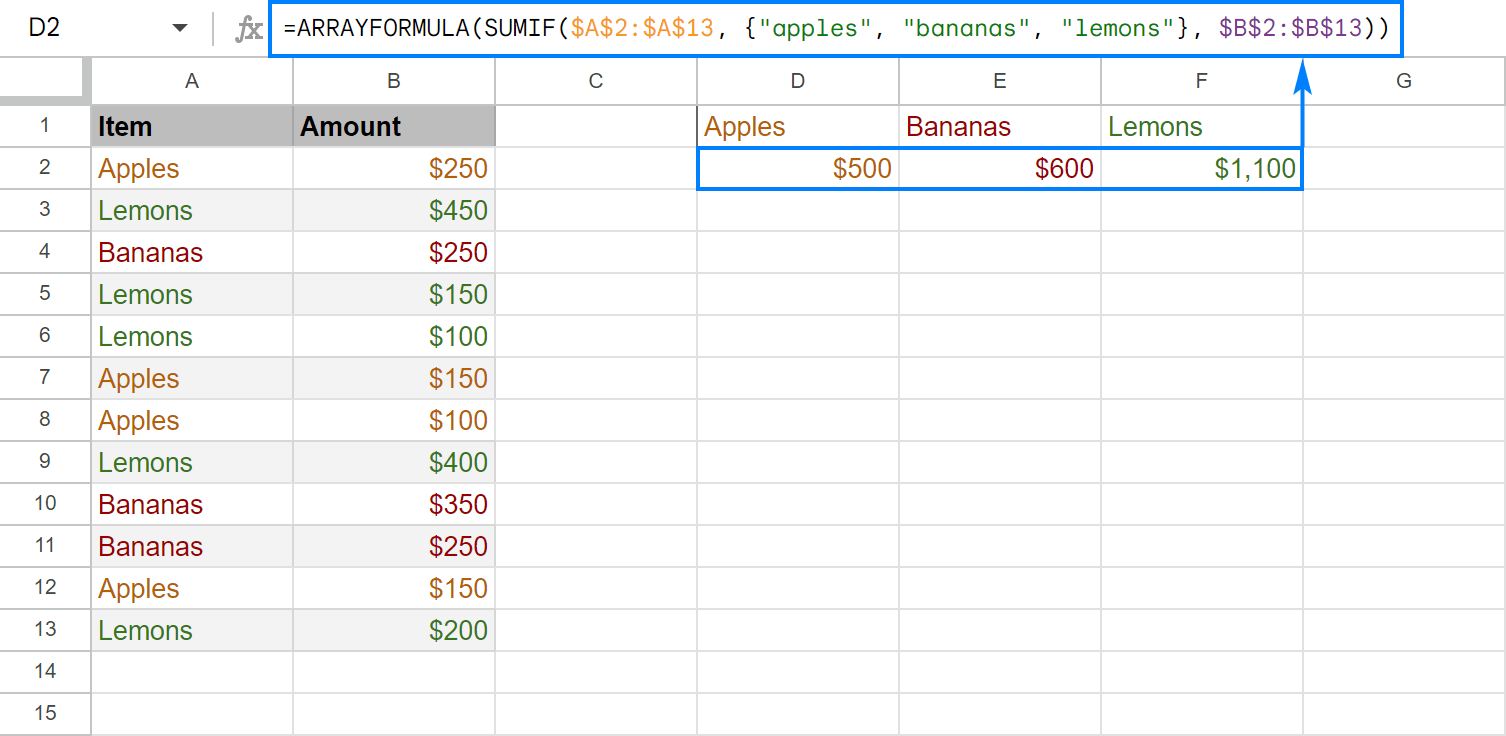Click Bananas label in cell E1
The width and height of the screenshot is (1506, 736).
[1000, 126]
